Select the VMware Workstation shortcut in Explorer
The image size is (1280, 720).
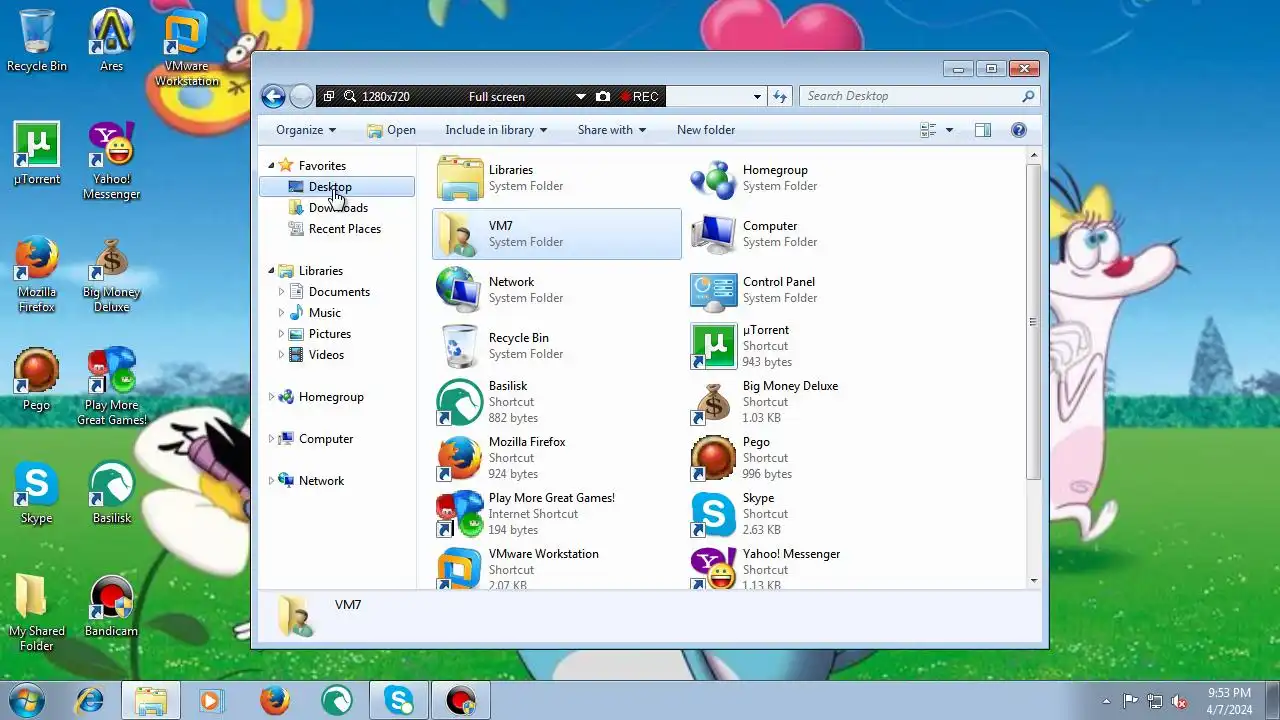tap(557, 568)
